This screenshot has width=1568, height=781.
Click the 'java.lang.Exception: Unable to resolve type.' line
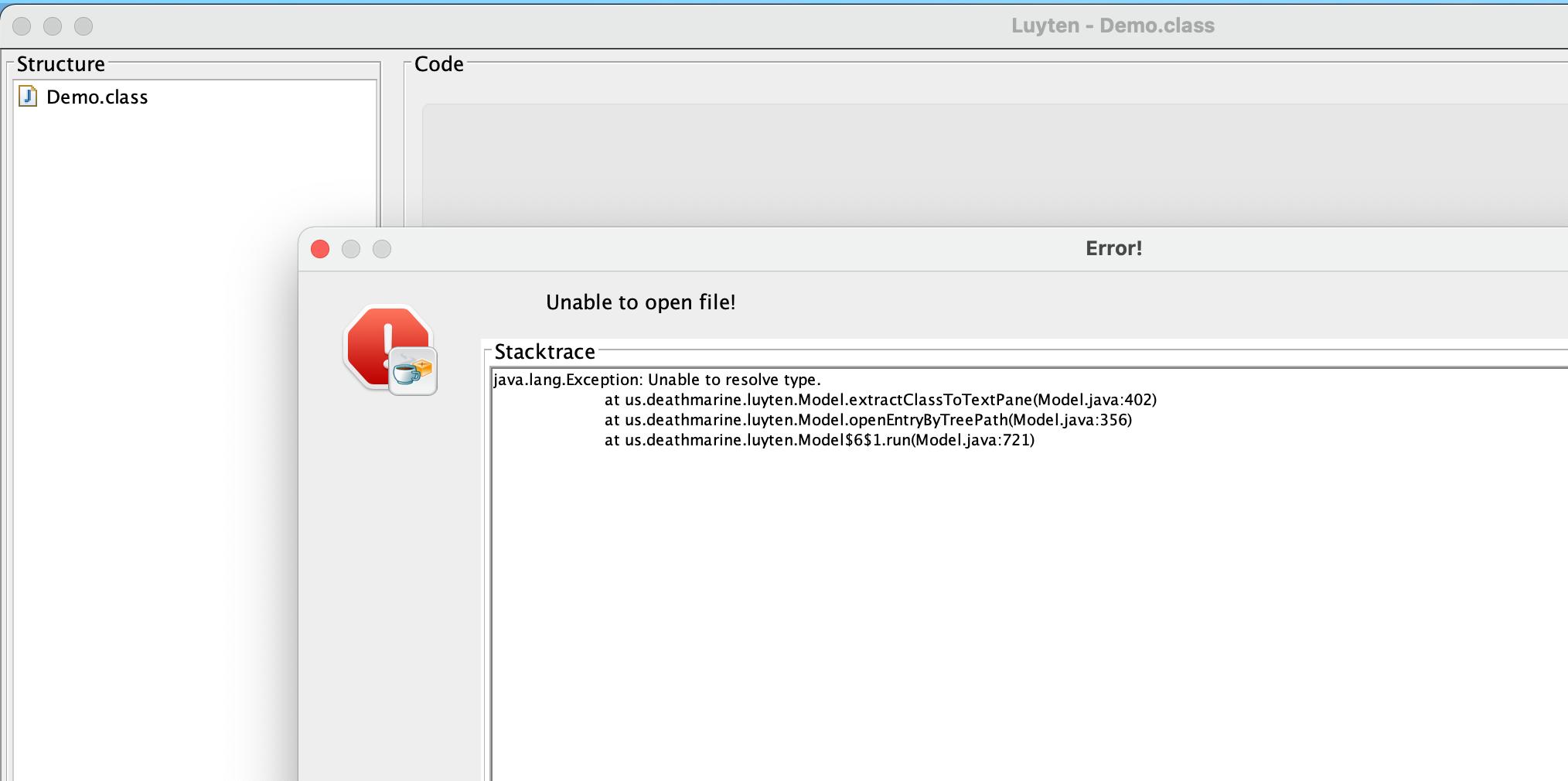pyautogui.click(x=657, y=380)
